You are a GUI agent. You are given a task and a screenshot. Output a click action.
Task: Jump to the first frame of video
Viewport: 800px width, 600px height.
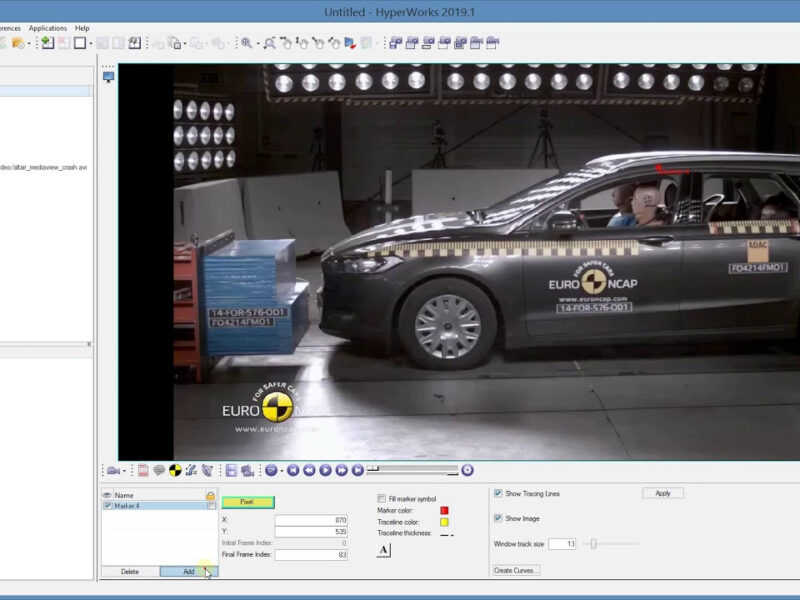(x=293, y=470)
